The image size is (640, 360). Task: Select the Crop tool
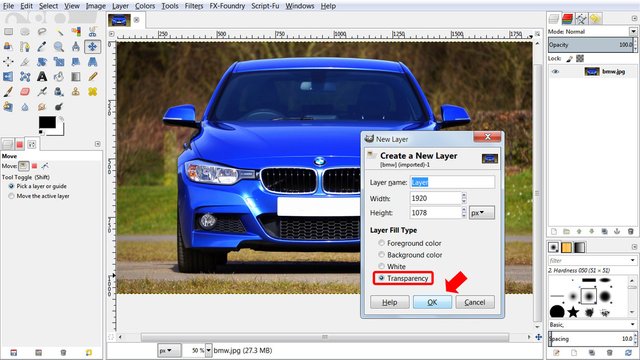pyautogui.click(x=25, y=62)
